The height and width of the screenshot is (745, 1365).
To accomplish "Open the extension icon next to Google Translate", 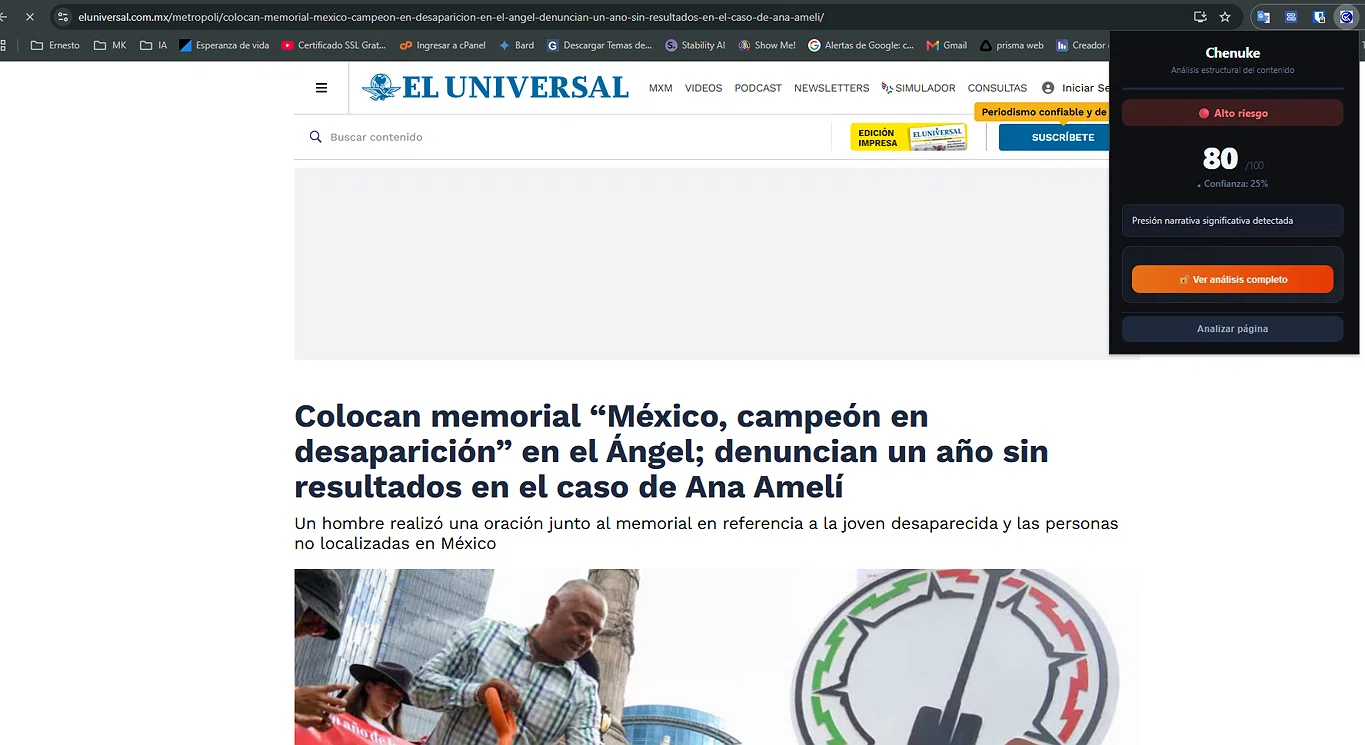I will point(1291,17).
